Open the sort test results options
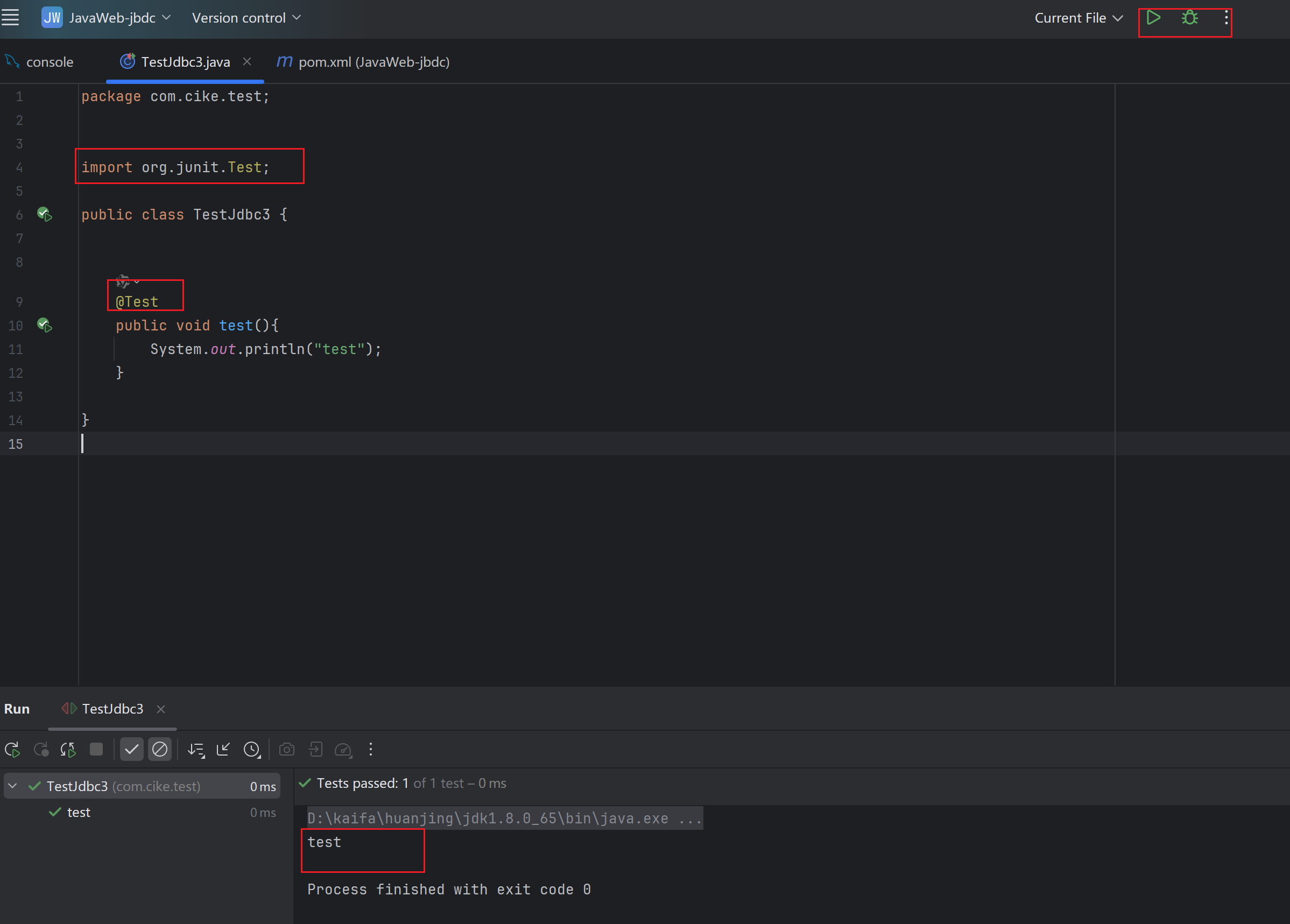The height and width of the screenshot is (924, 1290). pyautogui.click(x=196, y=750)
